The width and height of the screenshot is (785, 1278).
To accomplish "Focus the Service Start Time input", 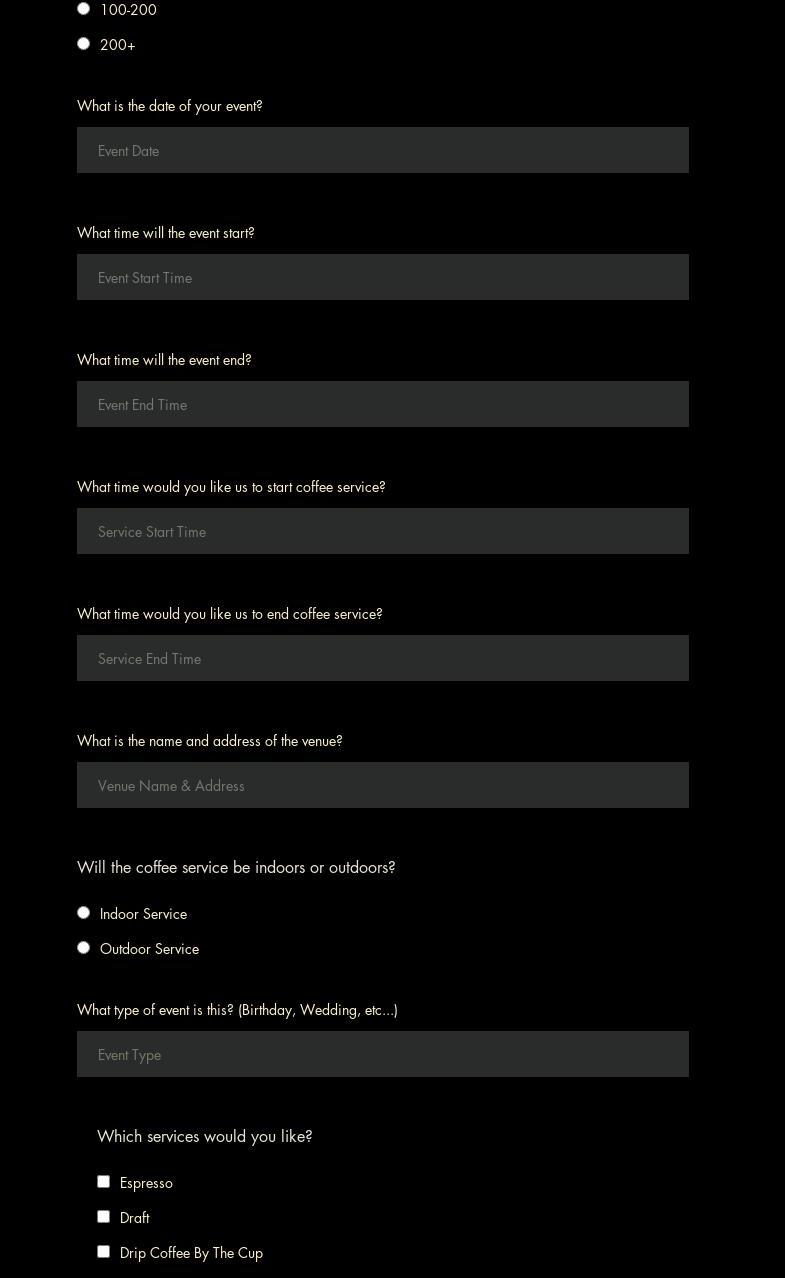I will click(x=382, y=531).
